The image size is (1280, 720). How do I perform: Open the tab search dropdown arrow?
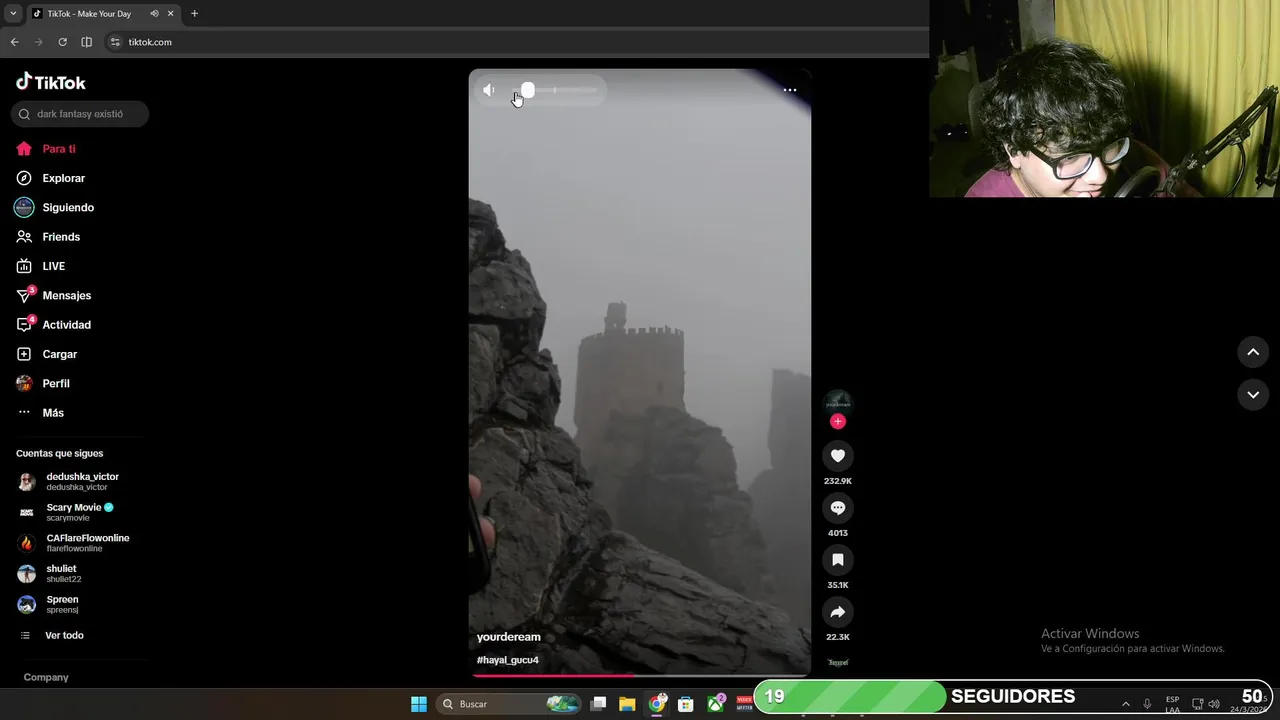point(13,14)
